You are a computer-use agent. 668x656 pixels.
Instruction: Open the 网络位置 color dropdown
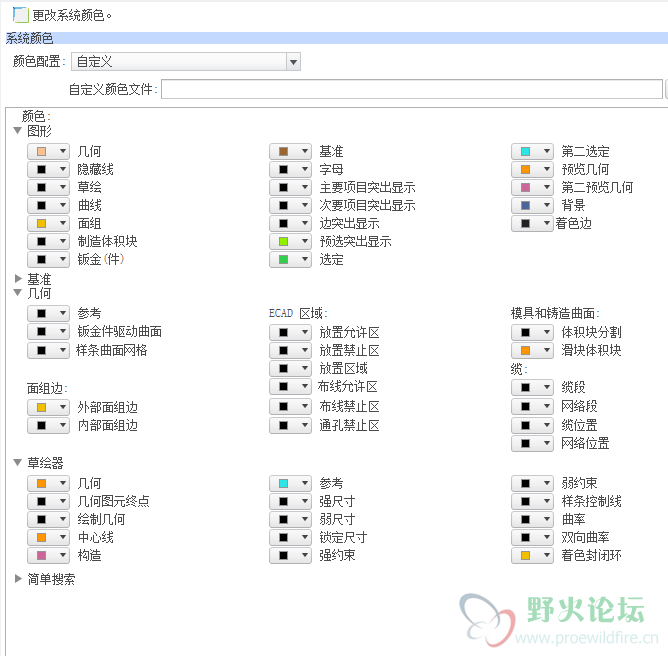coord(533,443)
